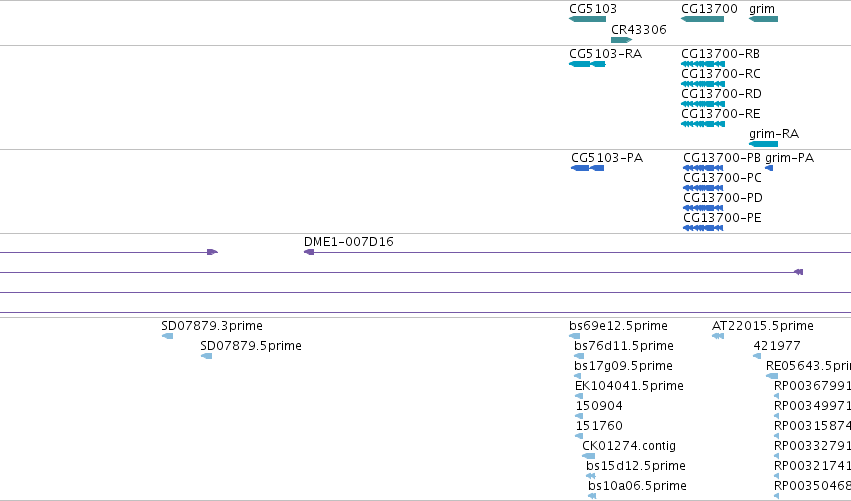Select the bs10a06.5prime EST
Screen dimensions: 851x501
click(x=637, y=486)
